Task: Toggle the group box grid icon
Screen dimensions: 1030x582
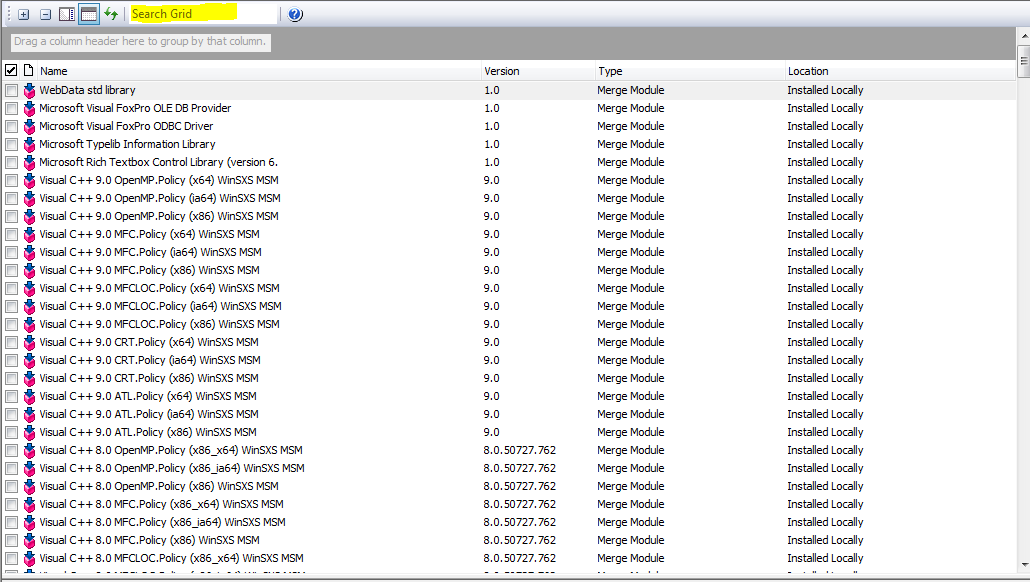Action: tap(88, 15)
